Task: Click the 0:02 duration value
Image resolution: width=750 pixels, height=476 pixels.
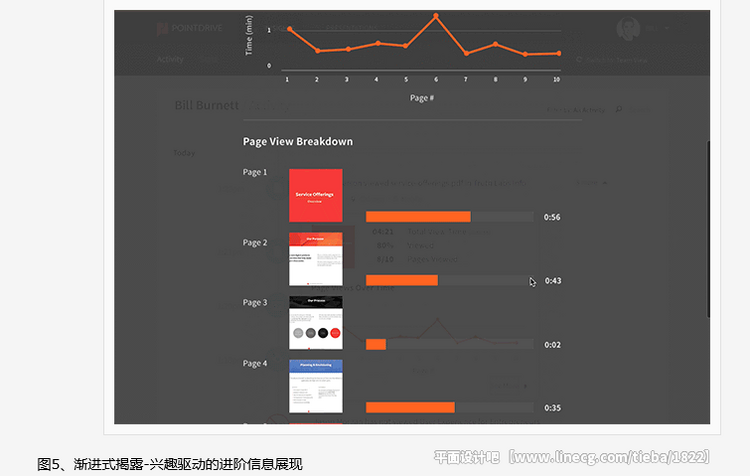Action: click(x=552, y=345)
